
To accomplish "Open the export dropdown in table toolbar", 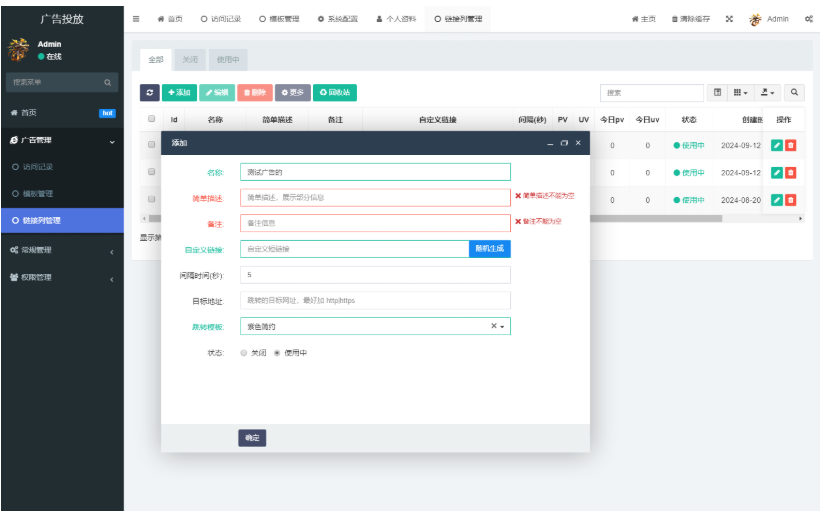I will 767,93.
